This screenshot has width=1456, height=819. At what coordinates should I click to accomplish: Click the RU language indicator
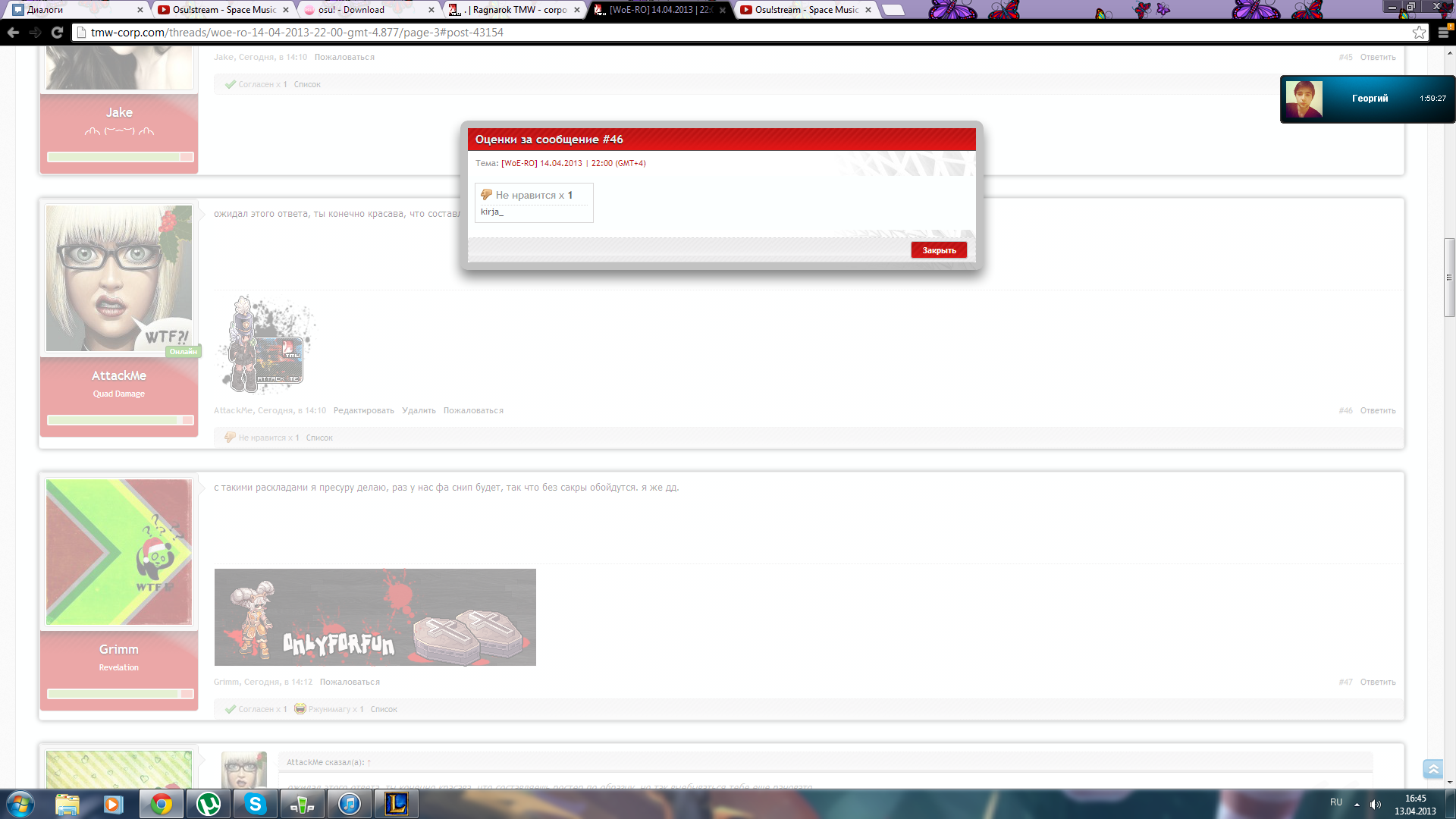[1336, 802]
